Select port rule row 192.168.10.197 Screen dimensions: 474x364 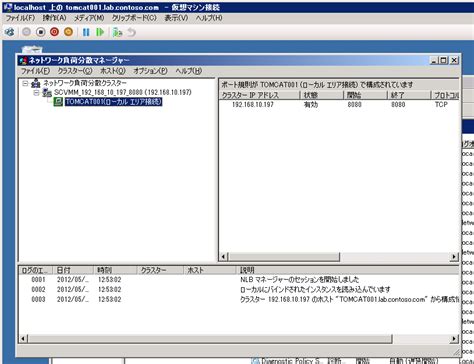(339, 105)
